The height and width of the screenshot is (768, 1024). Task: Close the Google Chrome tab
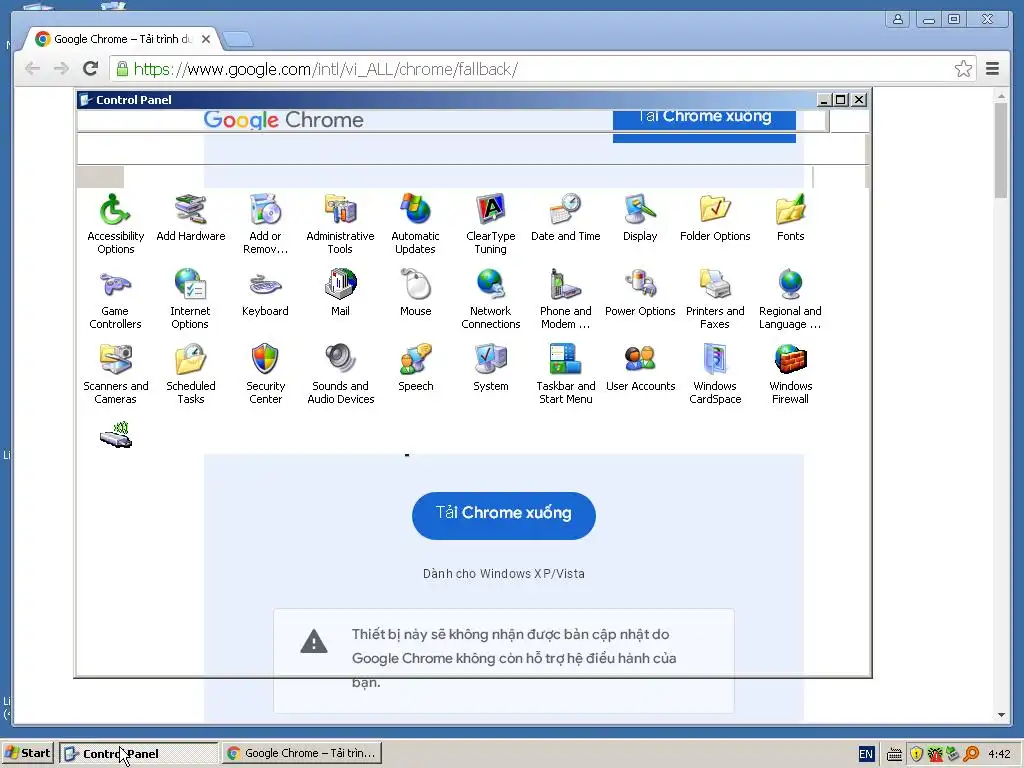click(206, 39)
